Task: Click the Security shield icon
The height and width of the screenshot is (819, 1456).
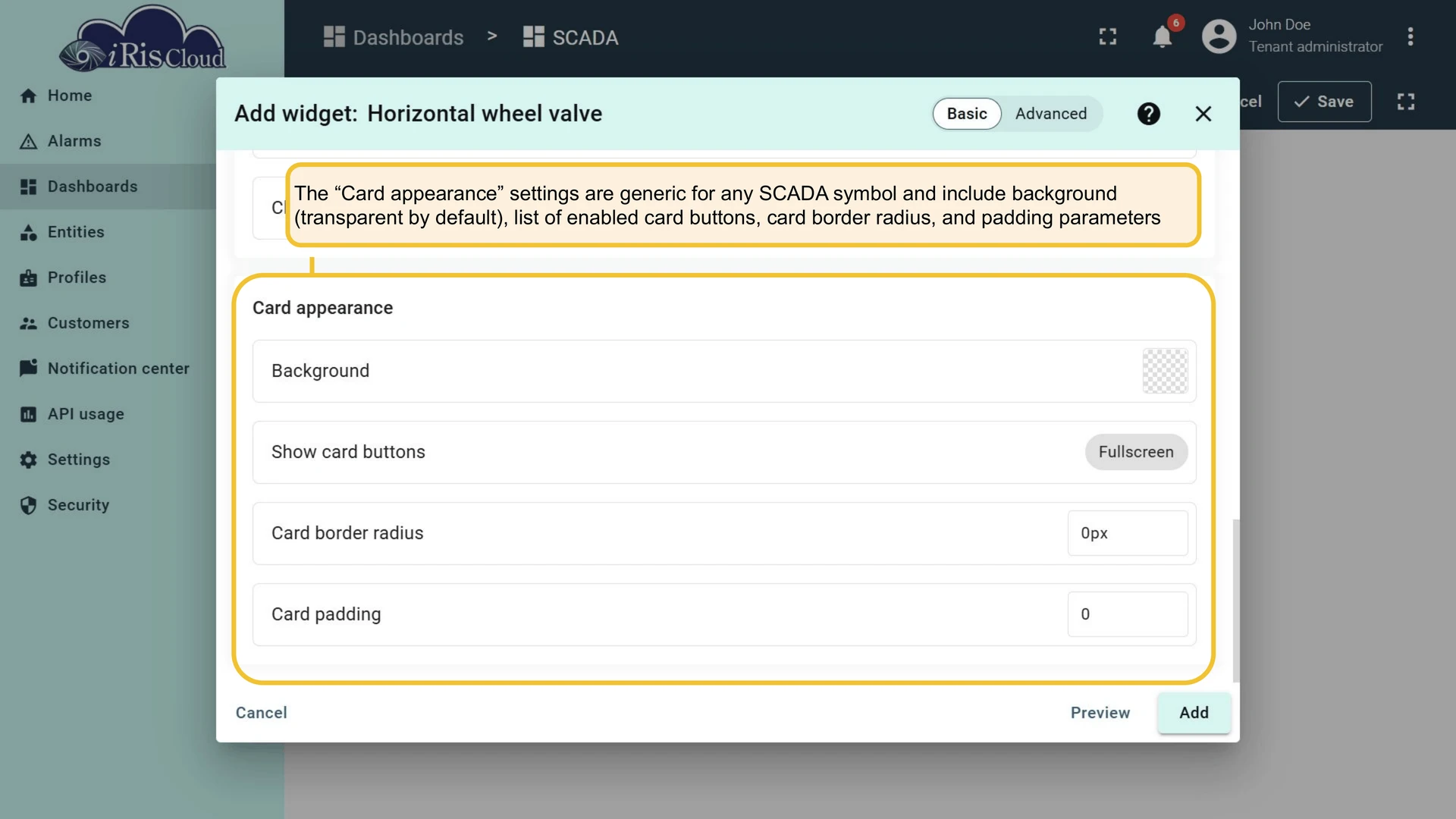Action: click(x=28, y=505)
